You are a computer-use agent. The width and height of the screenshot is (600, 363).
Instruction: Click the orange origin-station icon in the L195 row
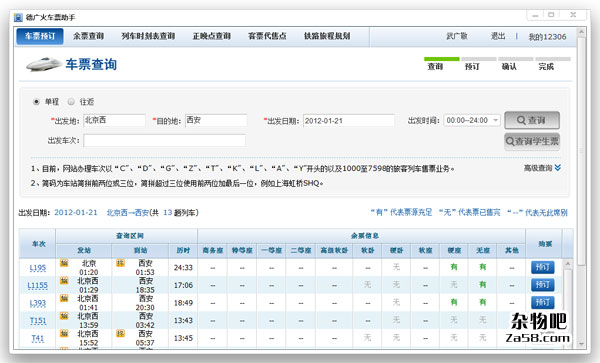pos(64,263)
